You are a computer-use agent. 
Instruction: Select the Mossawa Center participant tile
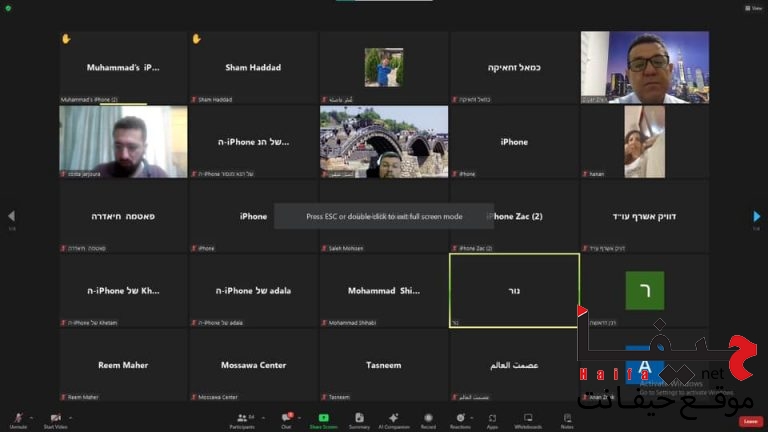253,365
